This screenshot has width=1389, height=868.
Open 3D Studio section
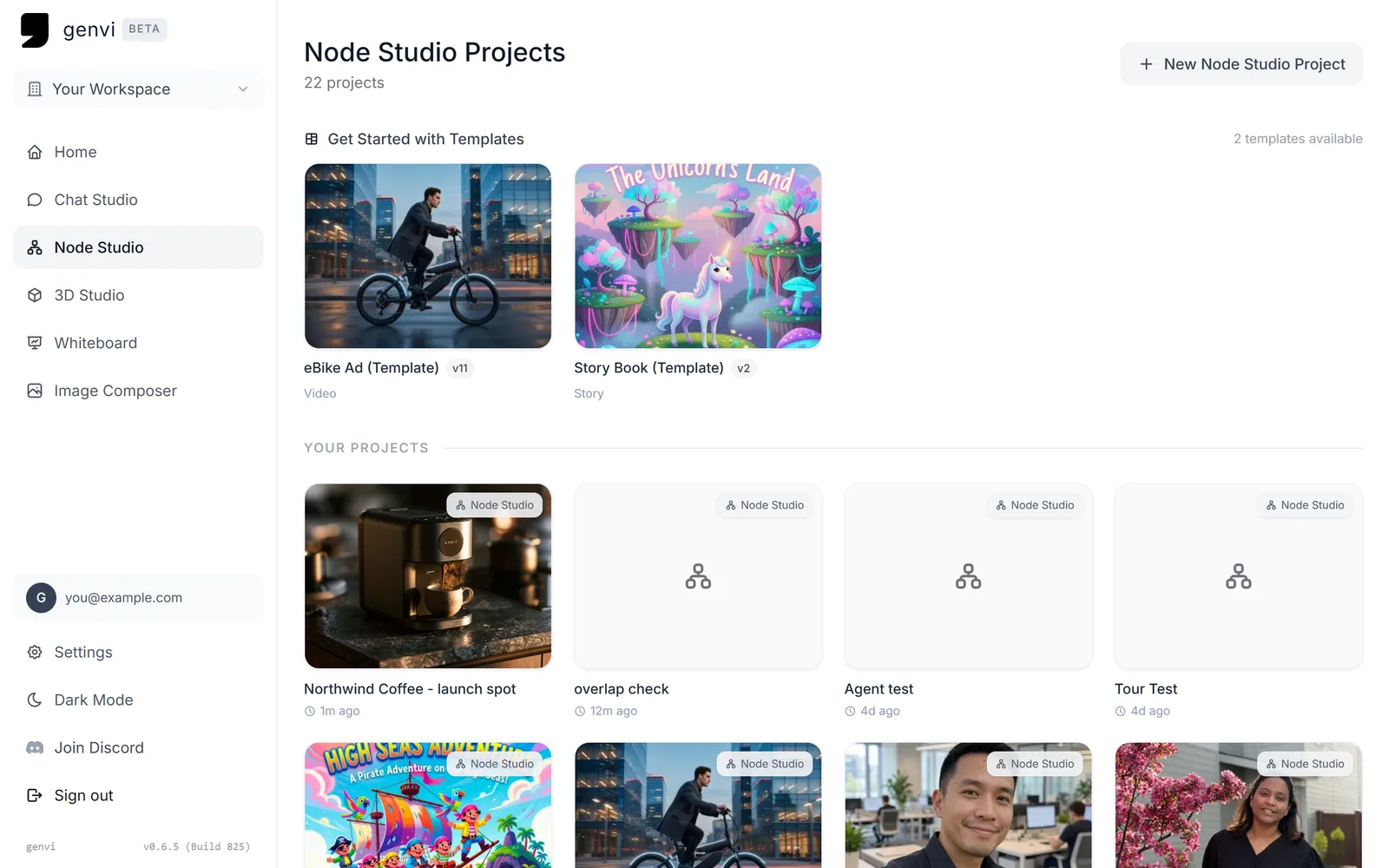(138, 295)
